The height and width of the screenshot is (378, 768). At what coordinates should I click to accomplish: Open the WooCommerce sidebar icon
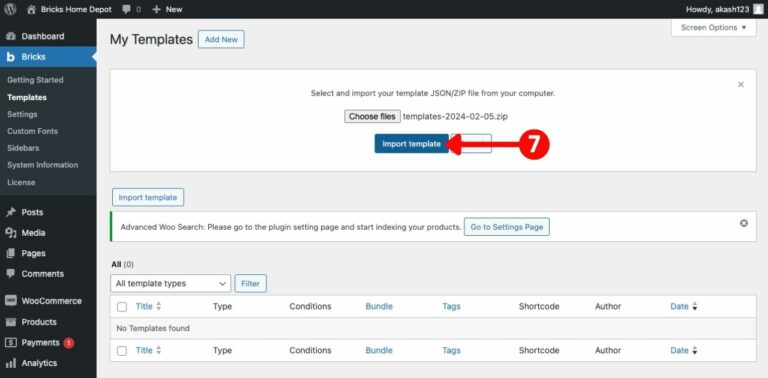(11, 301)
